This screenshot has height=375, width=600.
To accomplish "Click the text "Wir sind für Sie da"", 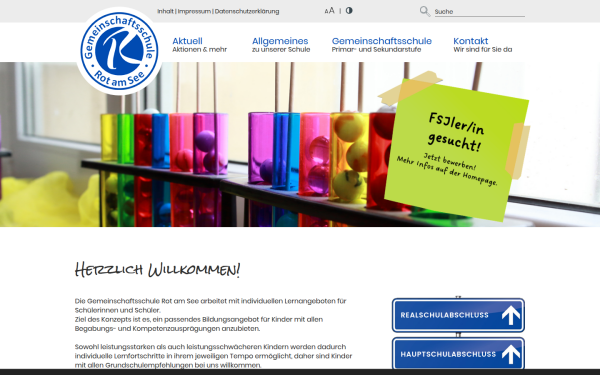I will (483, 49).
